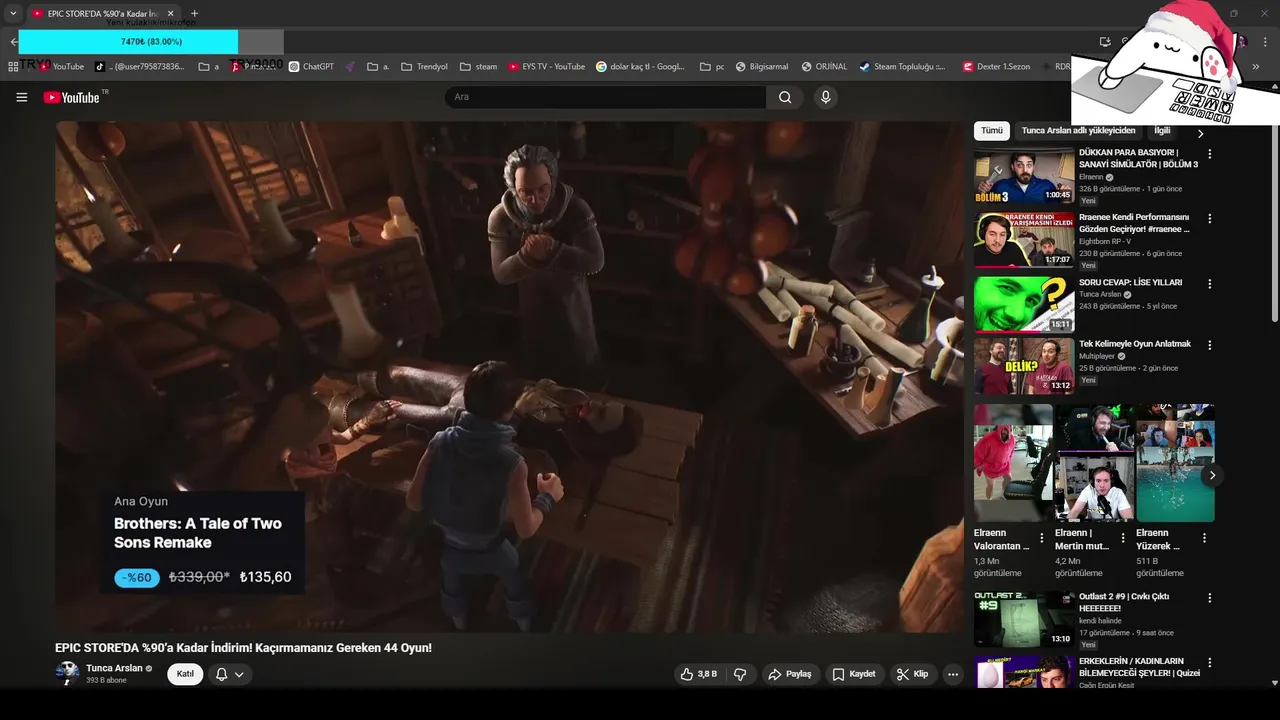Image resolution: width=1280 pixels, height=720 pixels.
Task: Click the Katıl join button
Action: coord(185,674)
